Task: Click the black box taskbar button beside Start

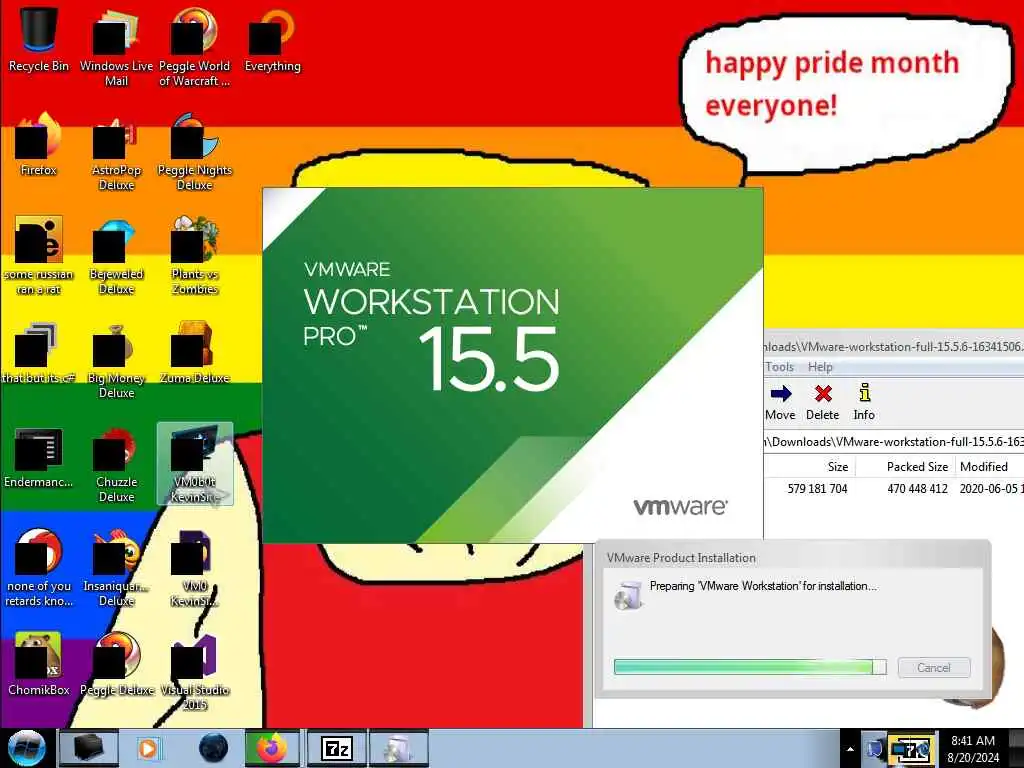Action: tap(89, 748)
